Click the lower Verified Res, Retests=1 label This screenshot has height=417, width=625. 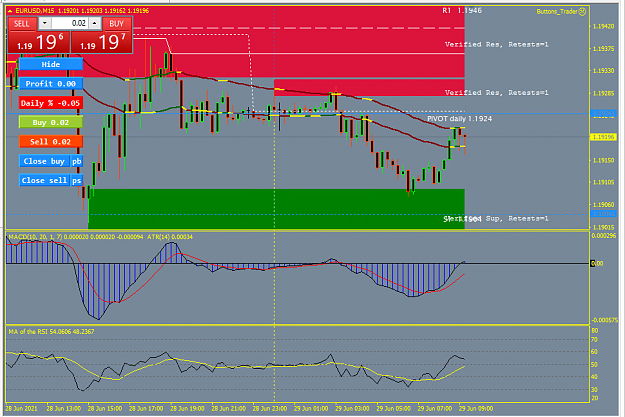(497, 92)
